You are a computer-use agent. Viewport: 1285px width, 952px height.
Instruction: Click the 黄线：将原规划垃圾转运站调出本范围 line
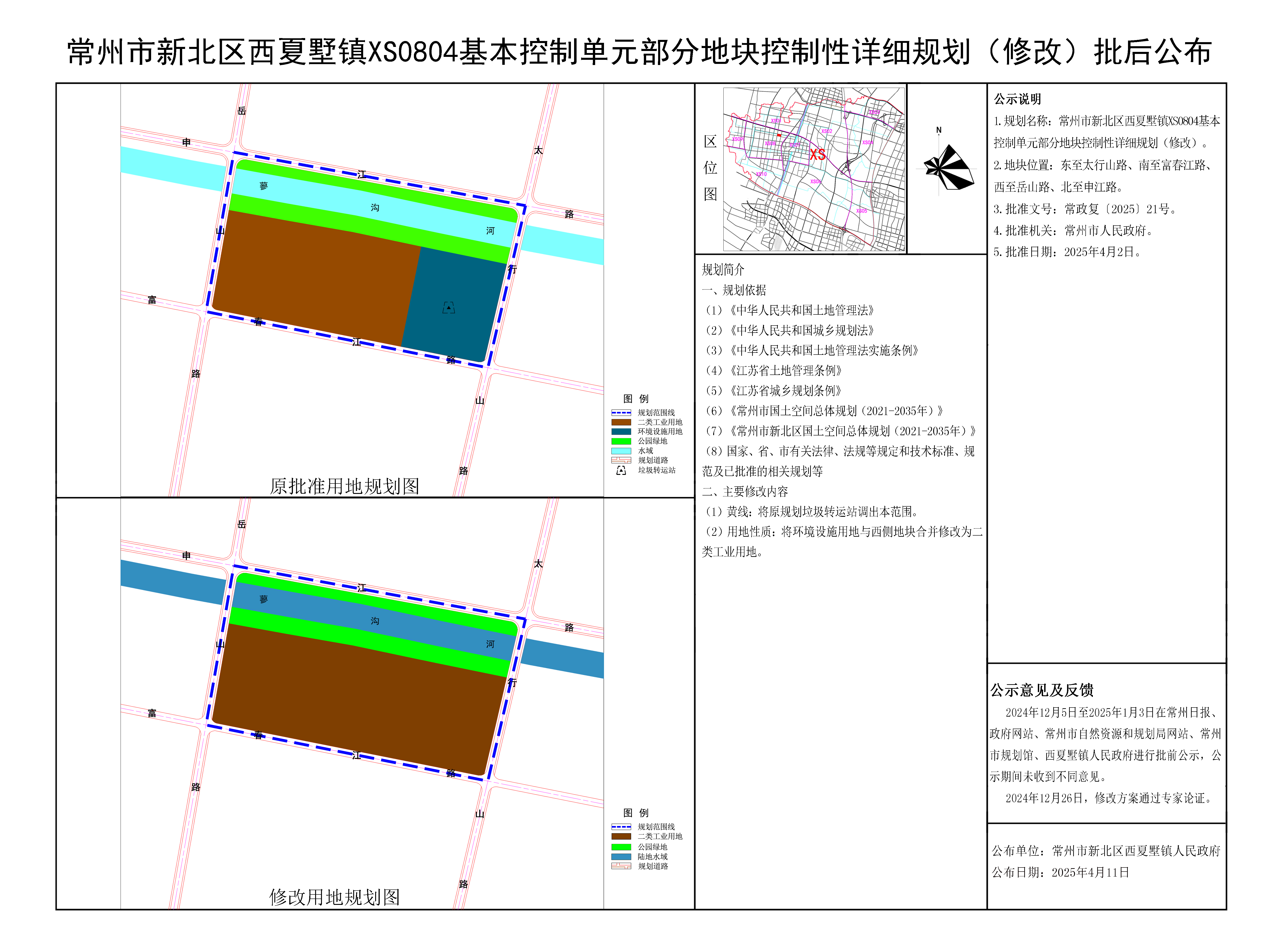coord(811,512)
